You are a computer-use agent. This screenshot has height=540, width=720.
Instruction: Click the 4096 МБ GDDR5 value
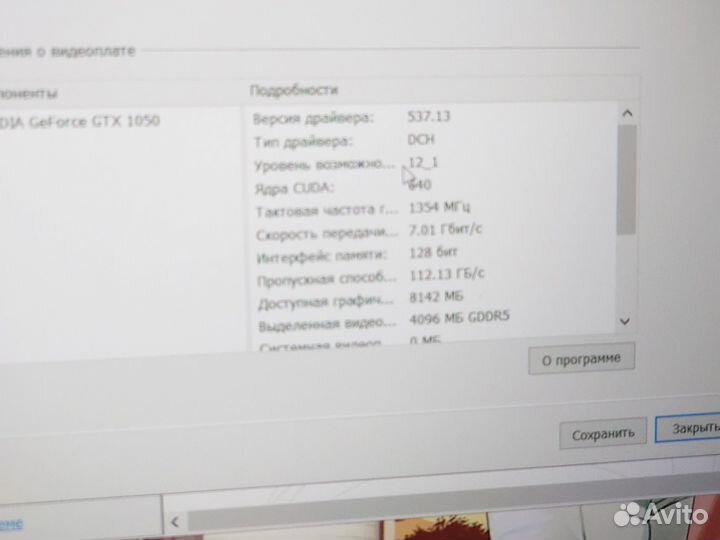(460, 318)
